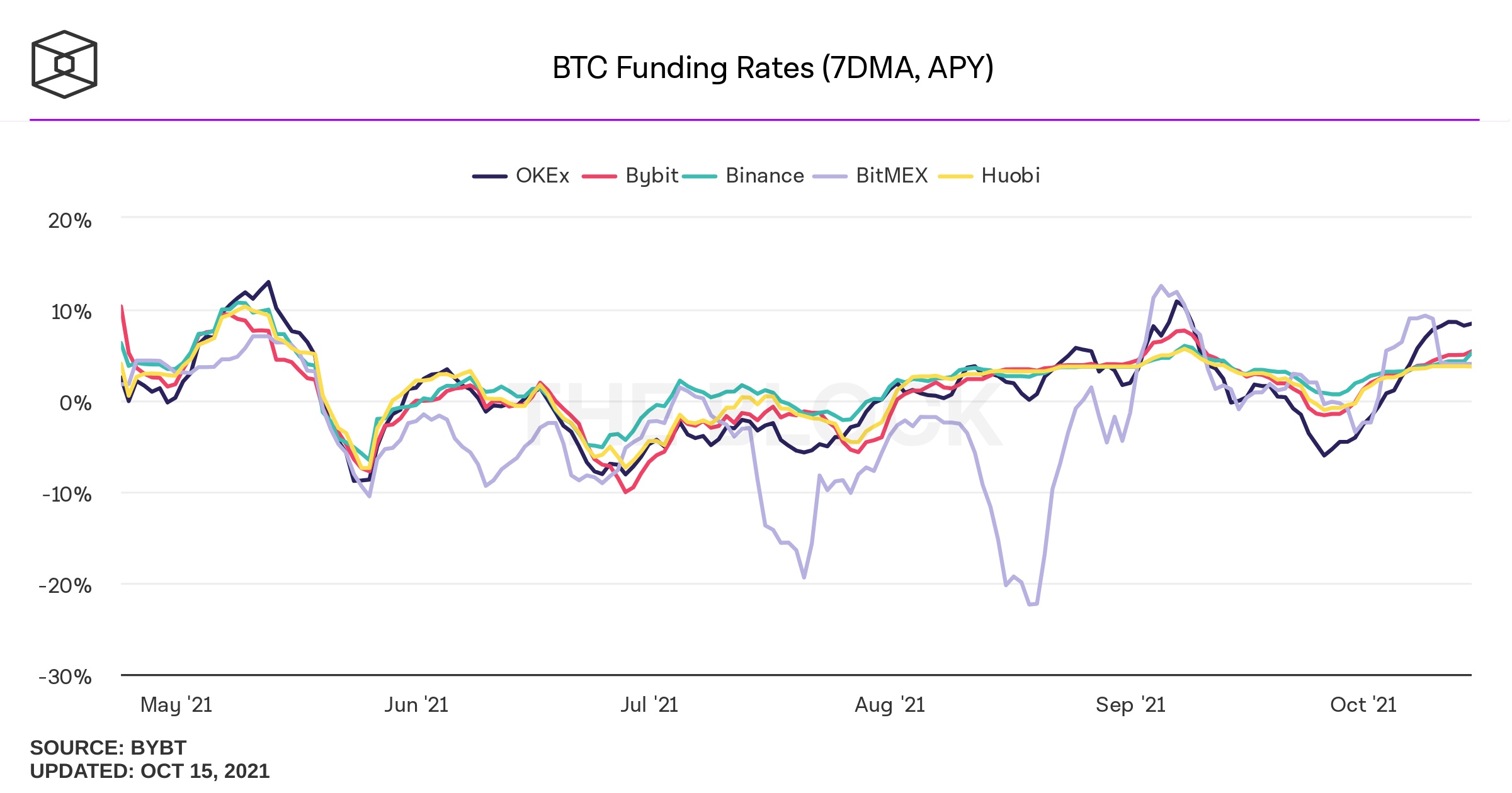Toggle Binance legend label visibility
The image size is (1512, 793).
[765, 176]
